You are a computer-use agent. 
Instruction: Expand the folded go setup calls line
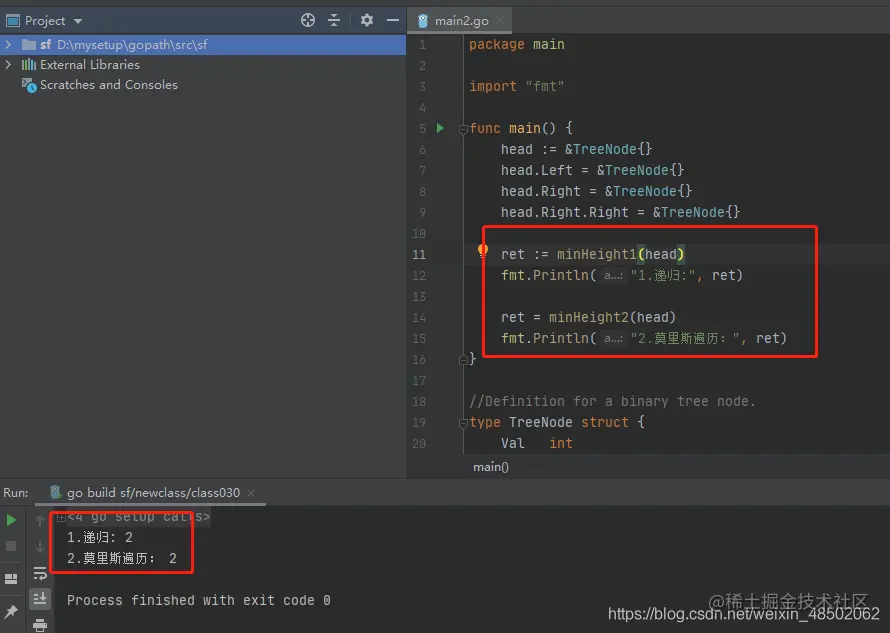point(61,517)
